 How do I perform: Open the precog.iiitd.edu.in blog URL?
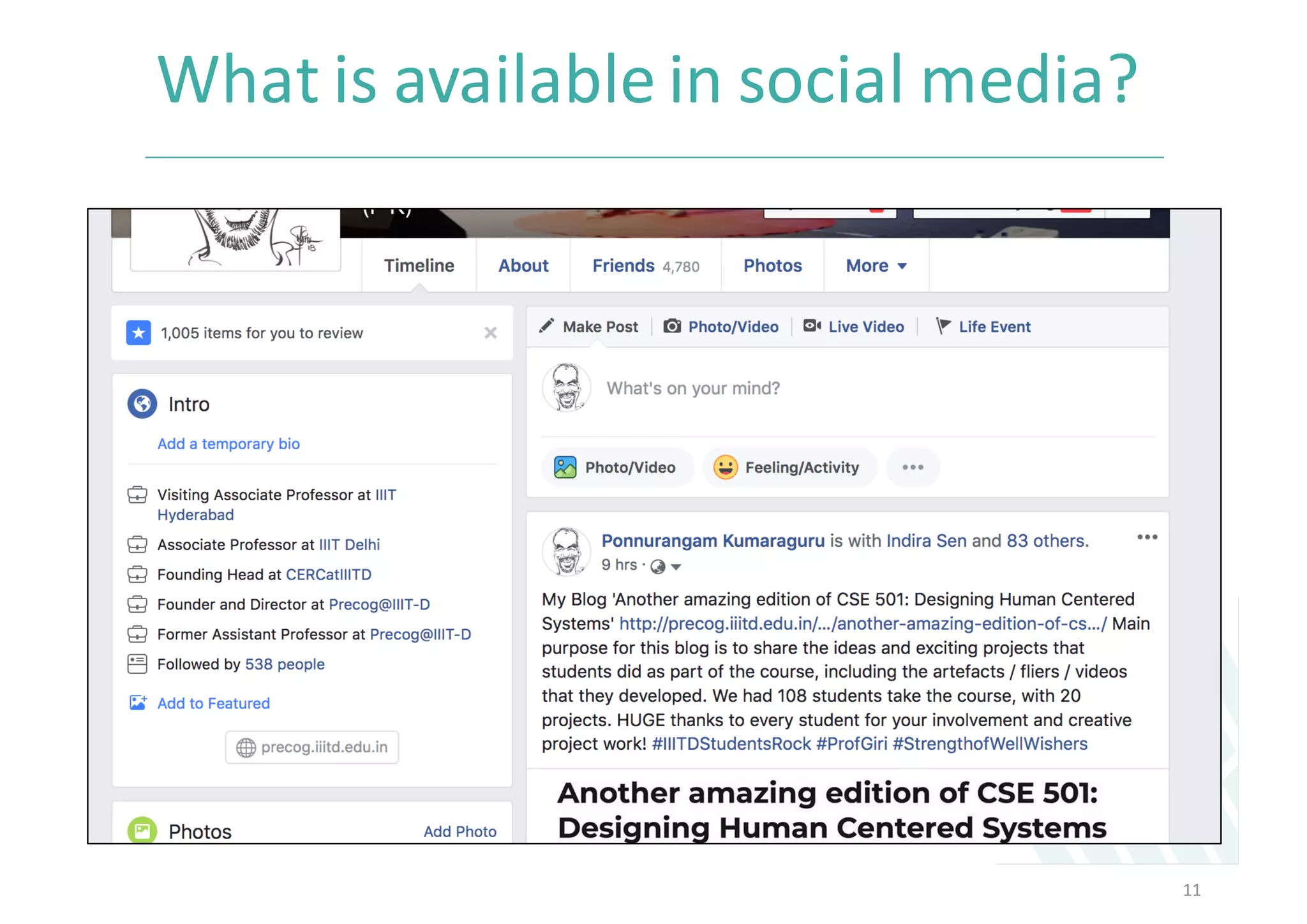click(863, 623)
